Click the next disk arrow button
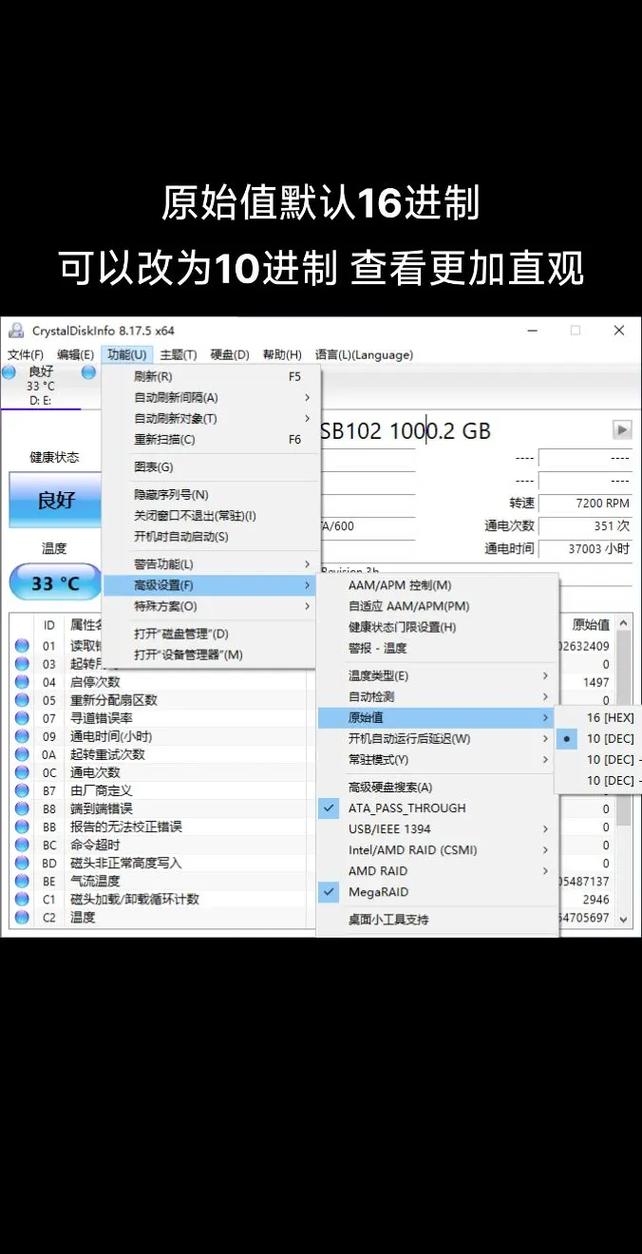 pos(622,430)
